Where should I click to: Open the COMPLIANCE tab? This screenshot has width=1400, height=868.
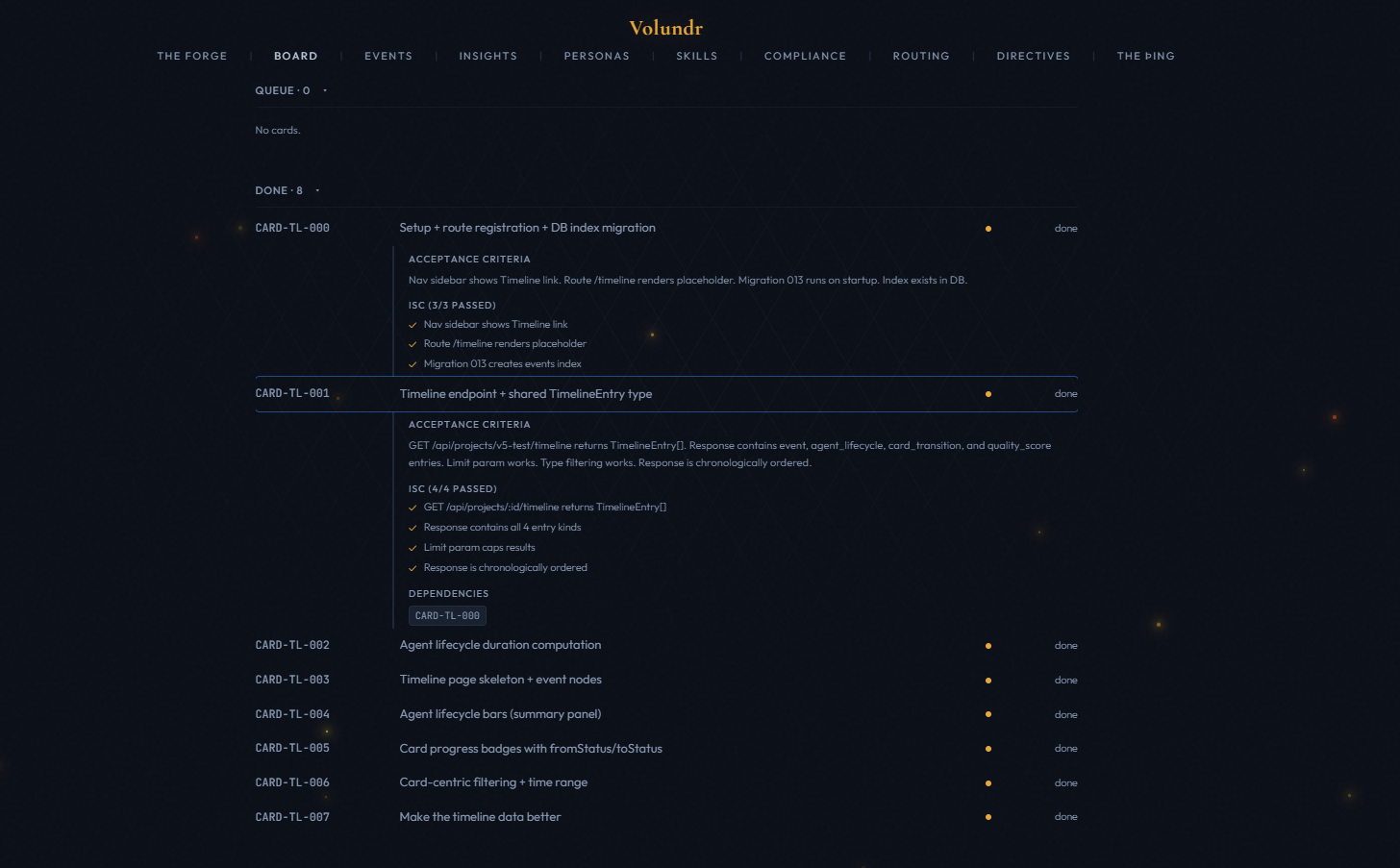point(806,56)
